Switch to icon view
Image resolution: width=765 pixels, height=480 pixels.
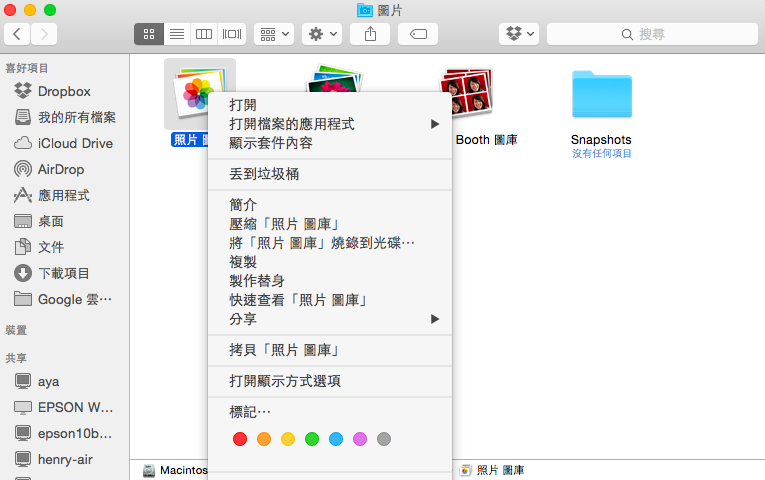point(149,34)
